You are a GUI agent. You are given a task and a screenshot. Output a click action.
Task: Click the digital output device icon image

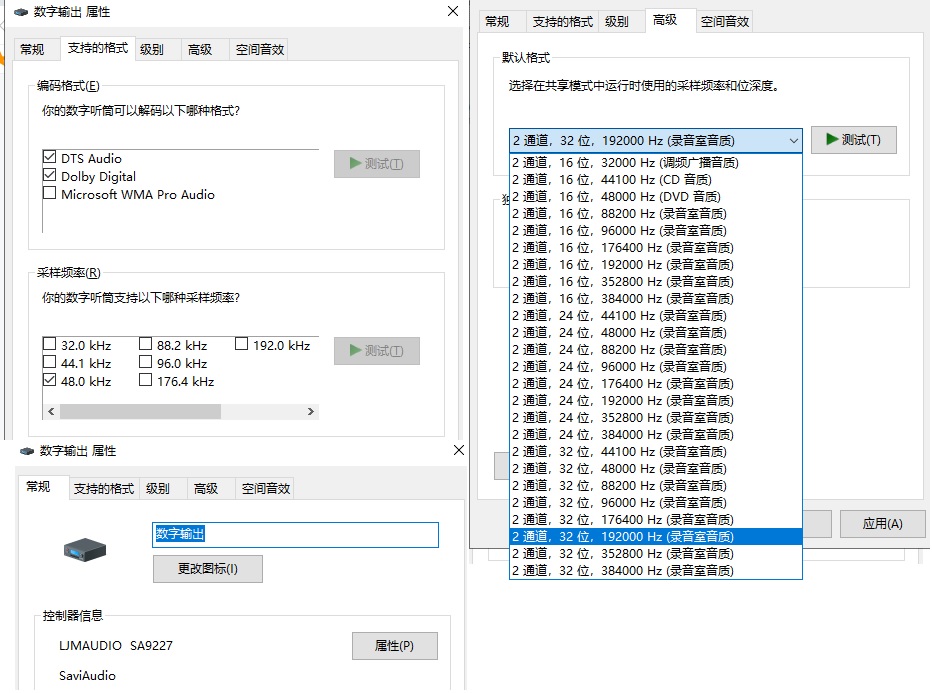click(85, 549)
